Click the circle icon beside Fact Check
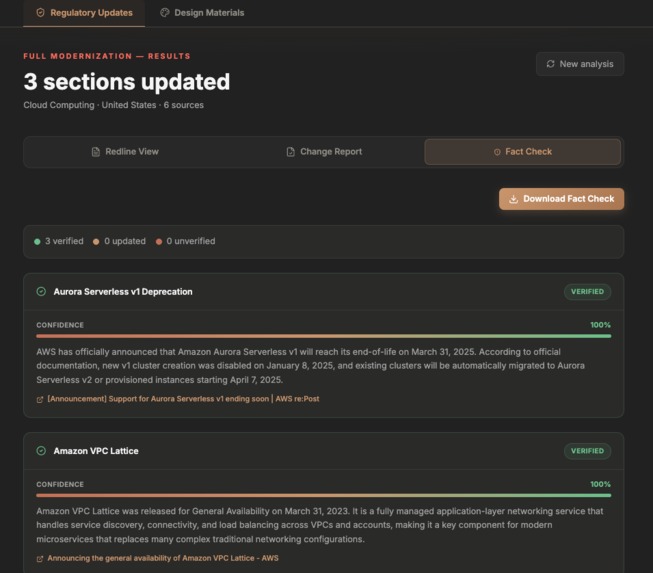 [497, 152]
